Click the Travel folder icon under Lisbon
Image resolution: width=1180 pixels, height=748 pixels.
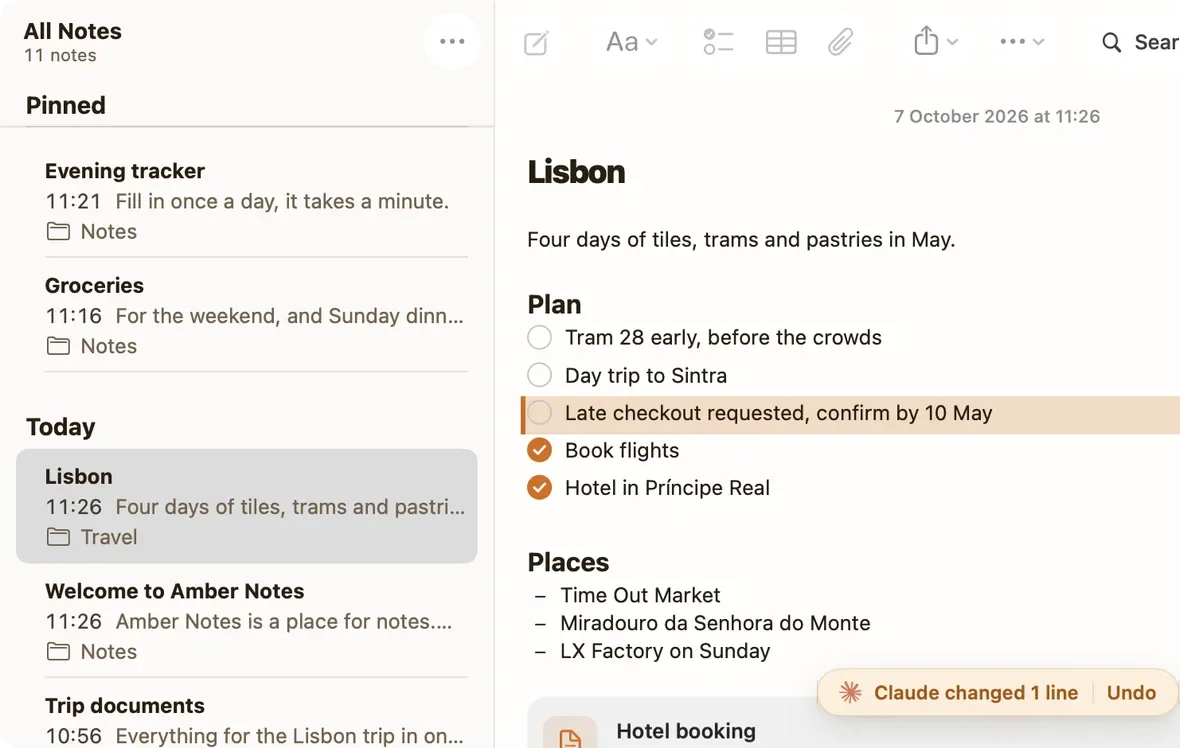pyautogui.click(x=58, y=537)
